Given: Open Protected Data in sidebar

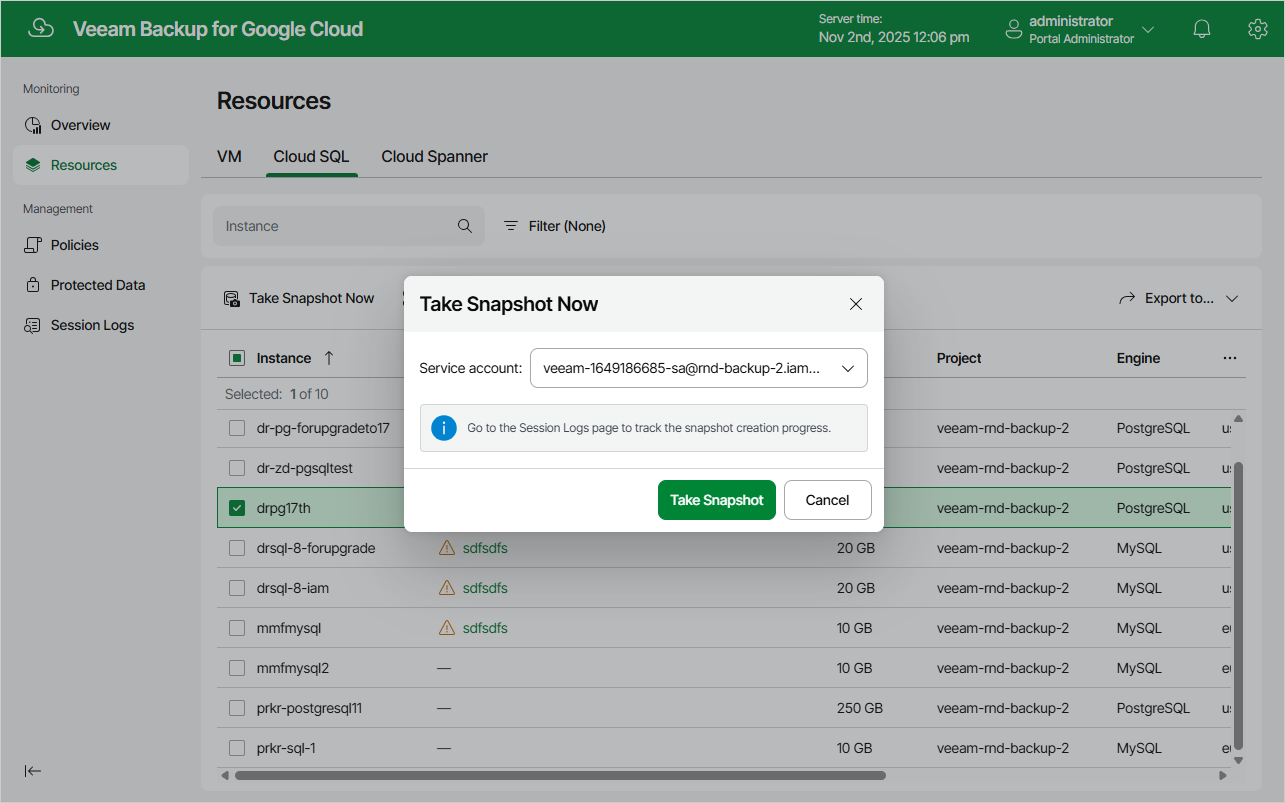Looking at the screenshot, I should tap(100, 285).
